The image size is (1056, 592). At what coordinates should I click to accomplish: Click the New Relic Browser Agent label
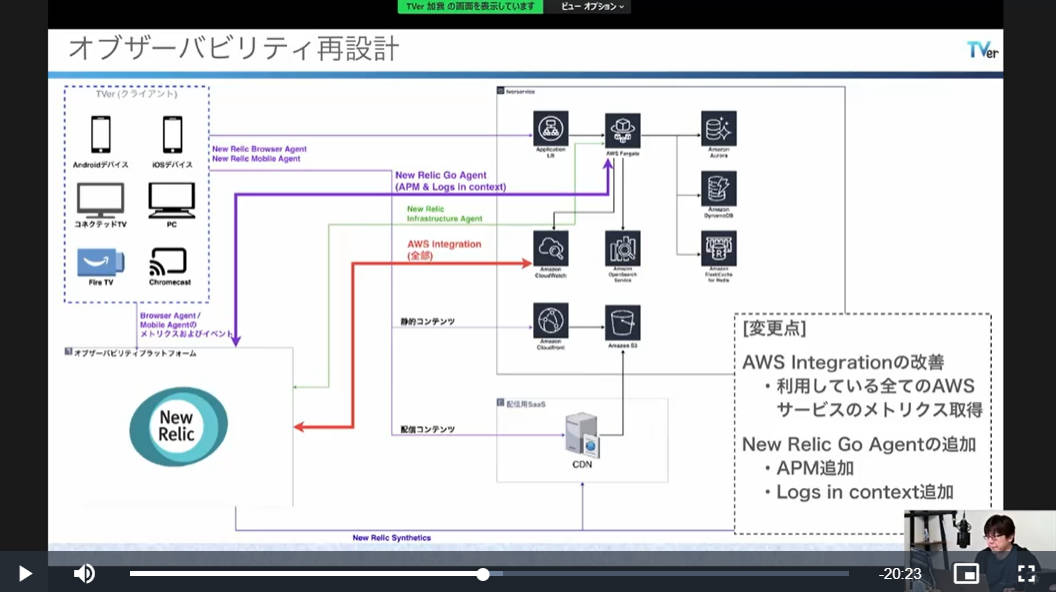[259, 149]
